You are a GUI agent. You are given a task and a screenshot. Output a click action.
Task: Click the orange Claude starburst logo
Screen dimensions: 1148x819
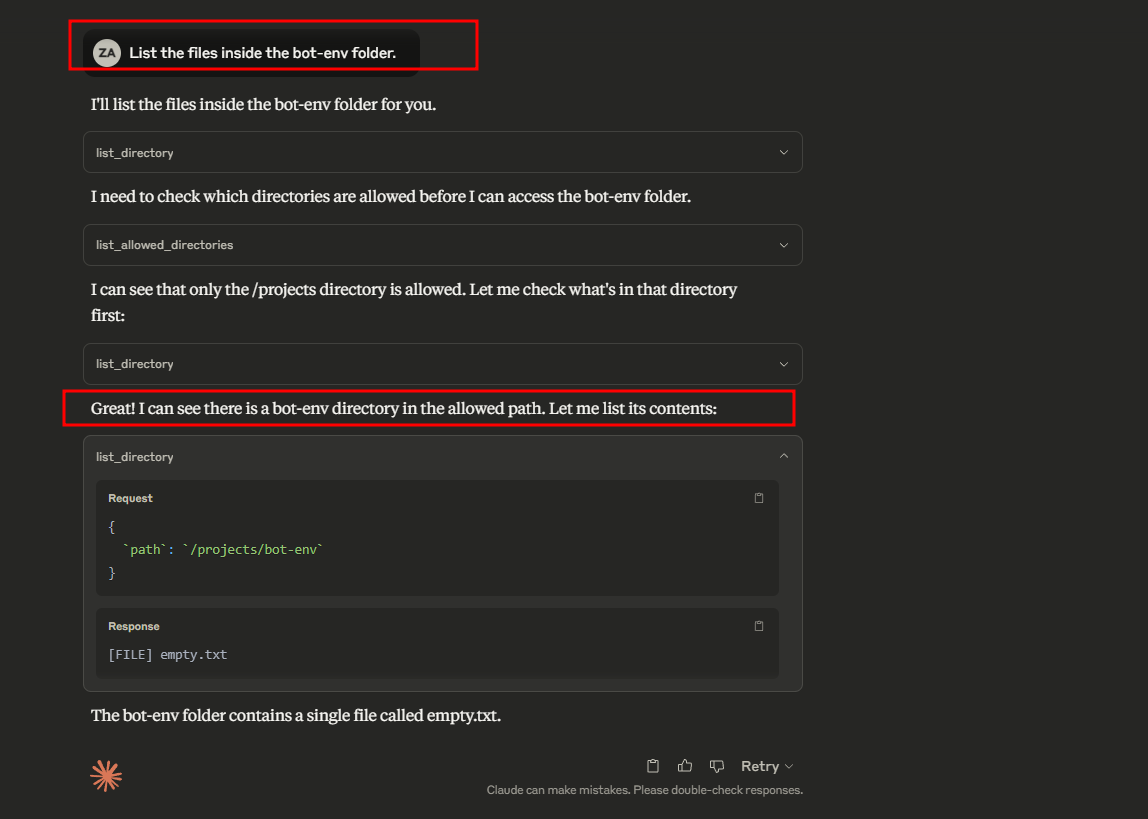coord(106,775)
